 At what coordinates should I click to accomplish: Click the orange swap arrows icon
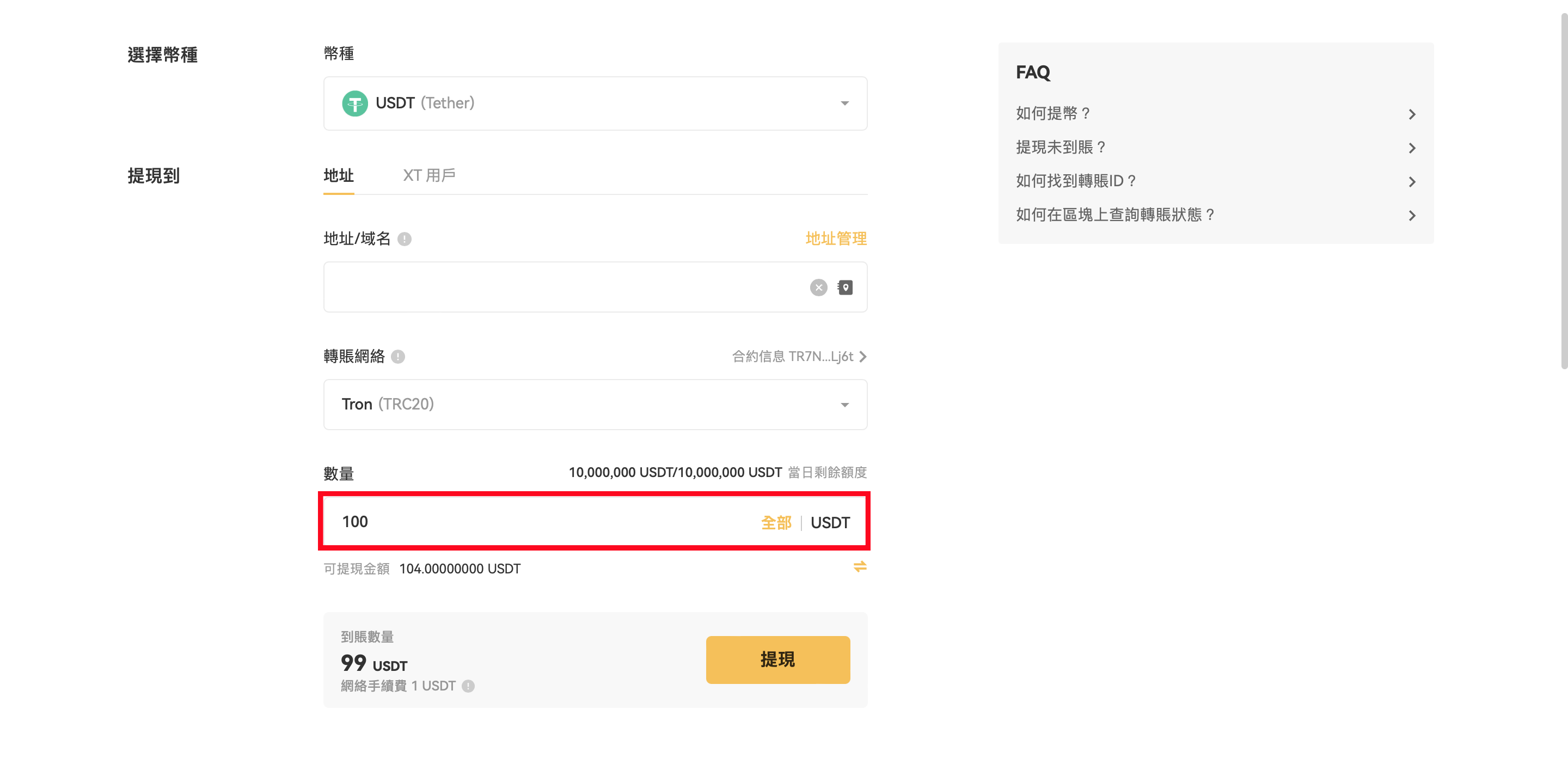click(x=860, y=567)
